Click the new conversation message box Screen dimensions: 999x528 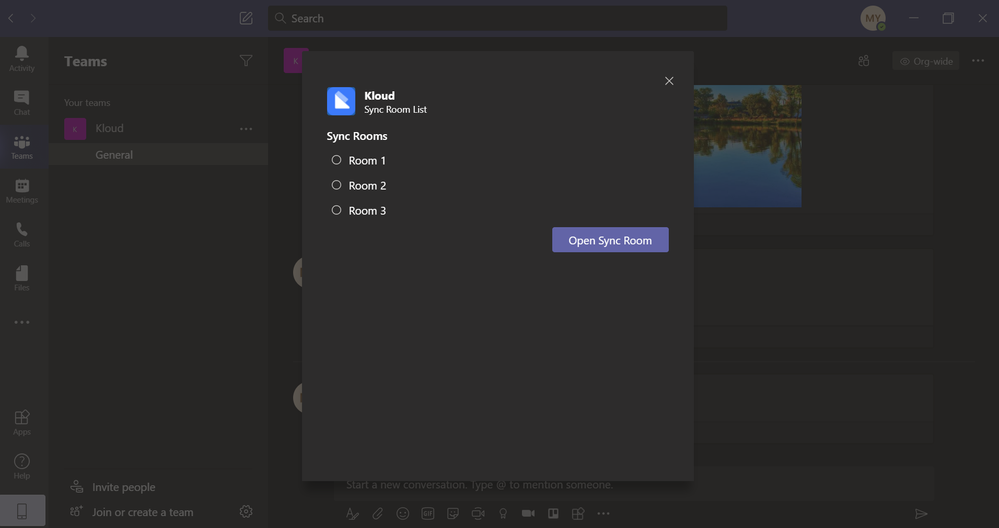coord(633,485)
